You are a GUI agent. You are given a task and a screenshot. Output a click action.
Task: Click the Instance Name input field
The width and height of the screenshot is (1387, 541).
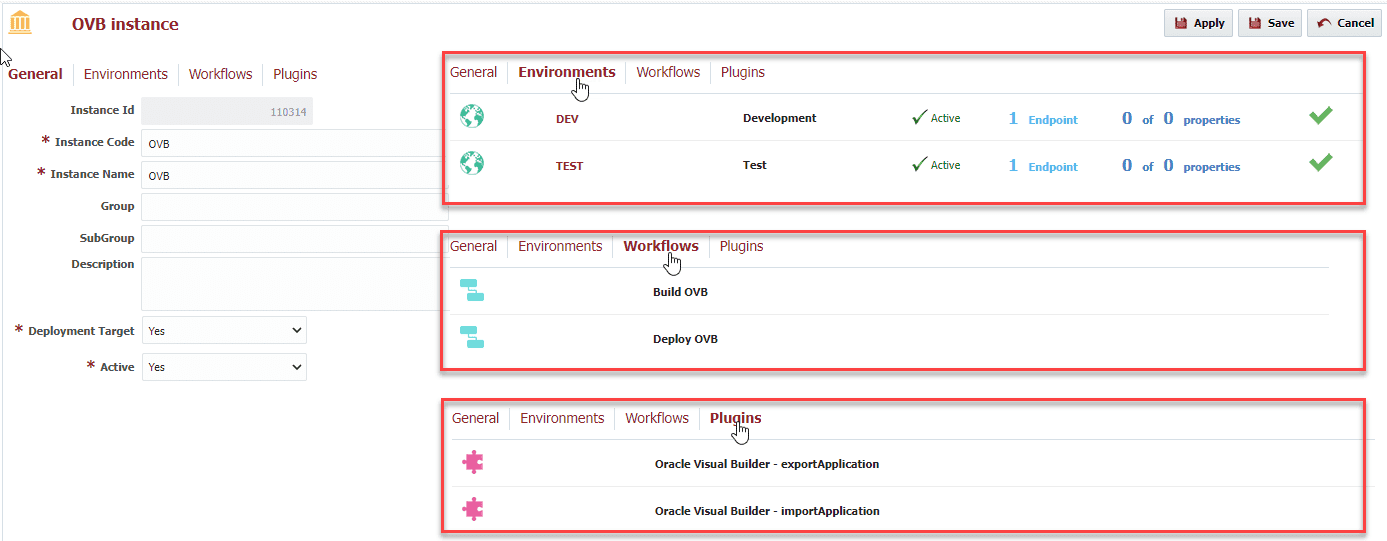[x=295, y=175]
